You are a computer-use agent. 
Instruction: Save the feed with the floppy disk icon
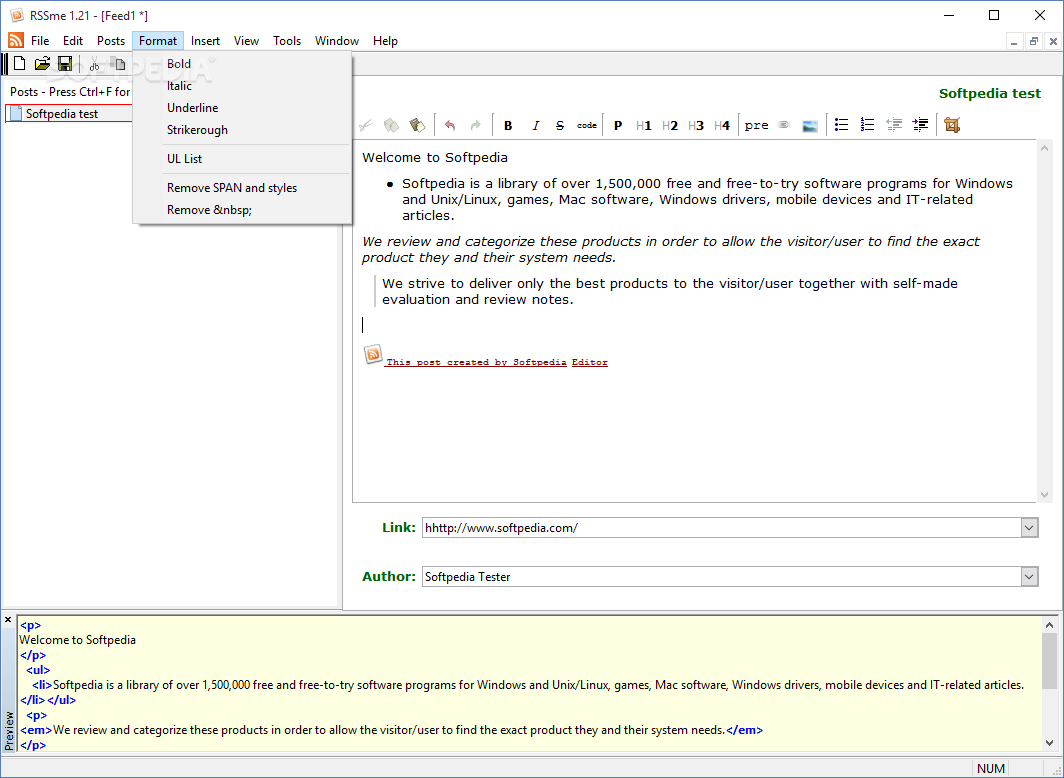[x=65, y=64]
